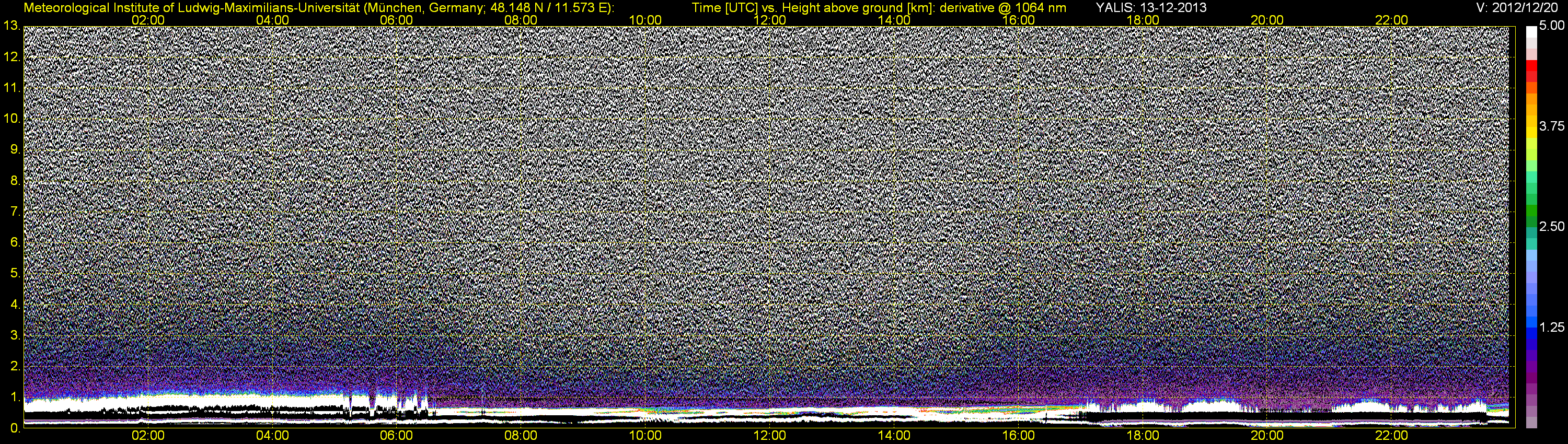Click the 7 km height axis label

tap(15, 212)
